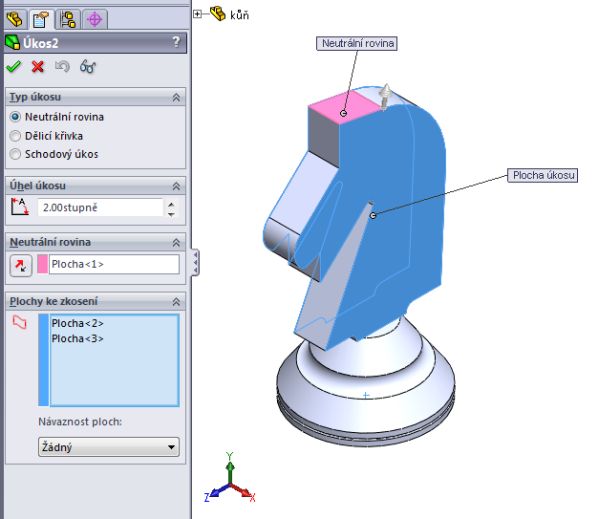The image size is (600, 519).
Task: Toggle detailed preview glasses icon
Action: (88, 67)
